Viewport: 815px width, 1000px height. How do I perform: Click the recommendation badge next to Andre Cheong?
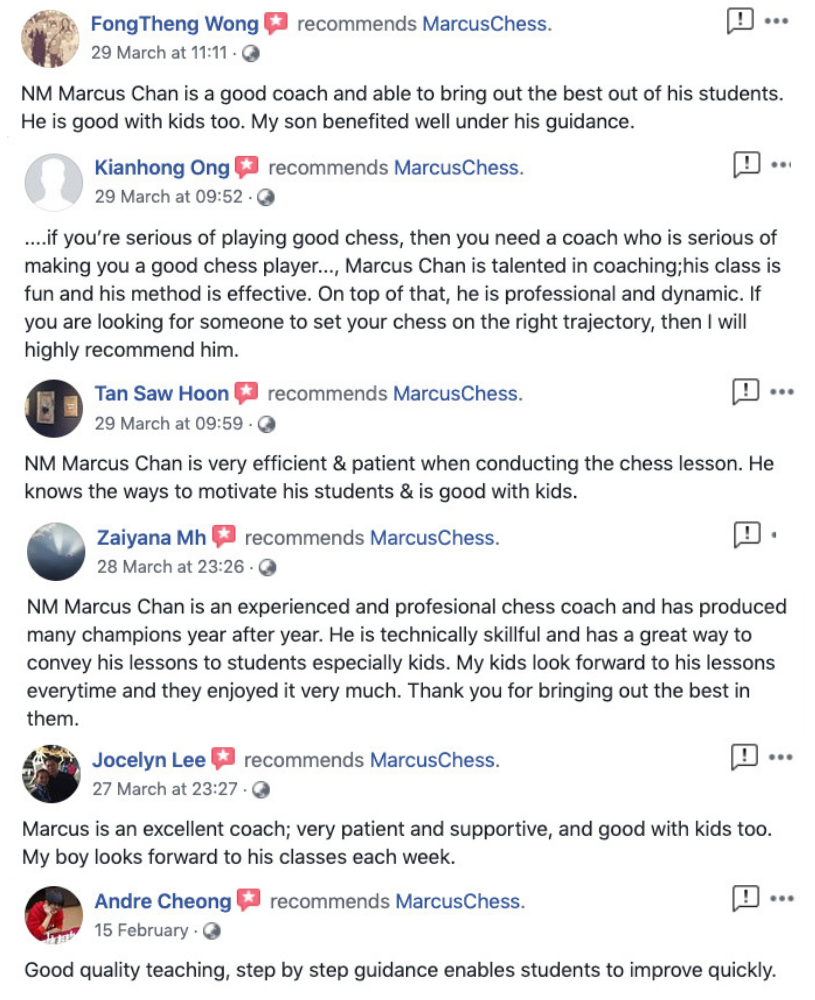(x=246, y=900)
